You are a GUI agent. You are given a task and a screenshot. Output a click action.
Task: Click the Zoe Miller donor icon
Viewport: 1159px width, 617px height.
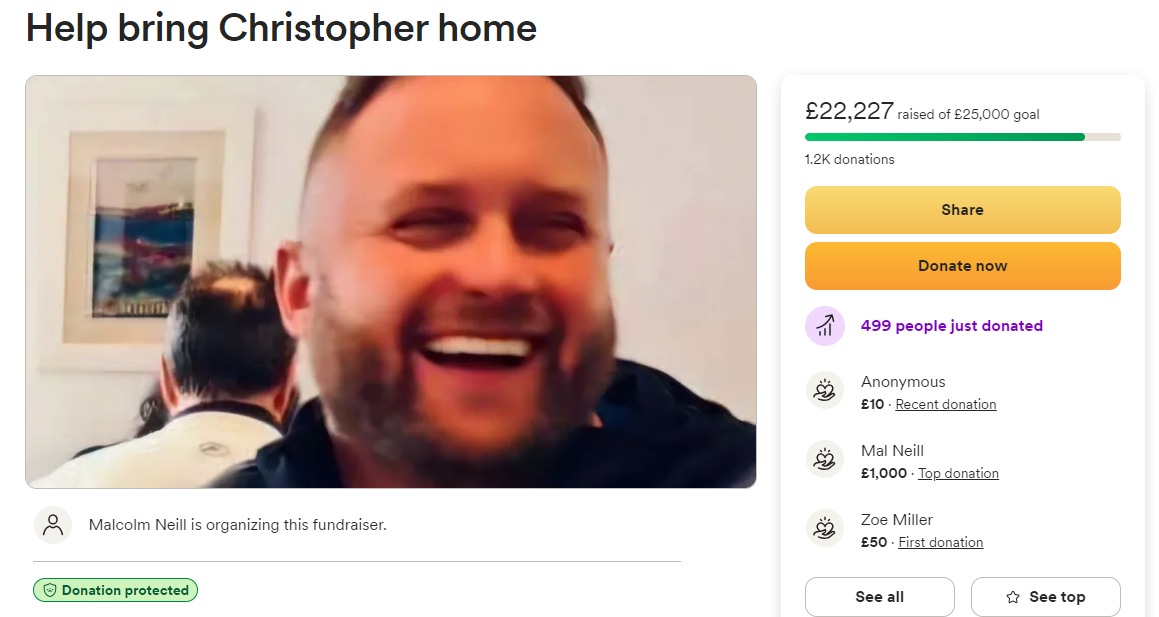[x=825, y=528]
